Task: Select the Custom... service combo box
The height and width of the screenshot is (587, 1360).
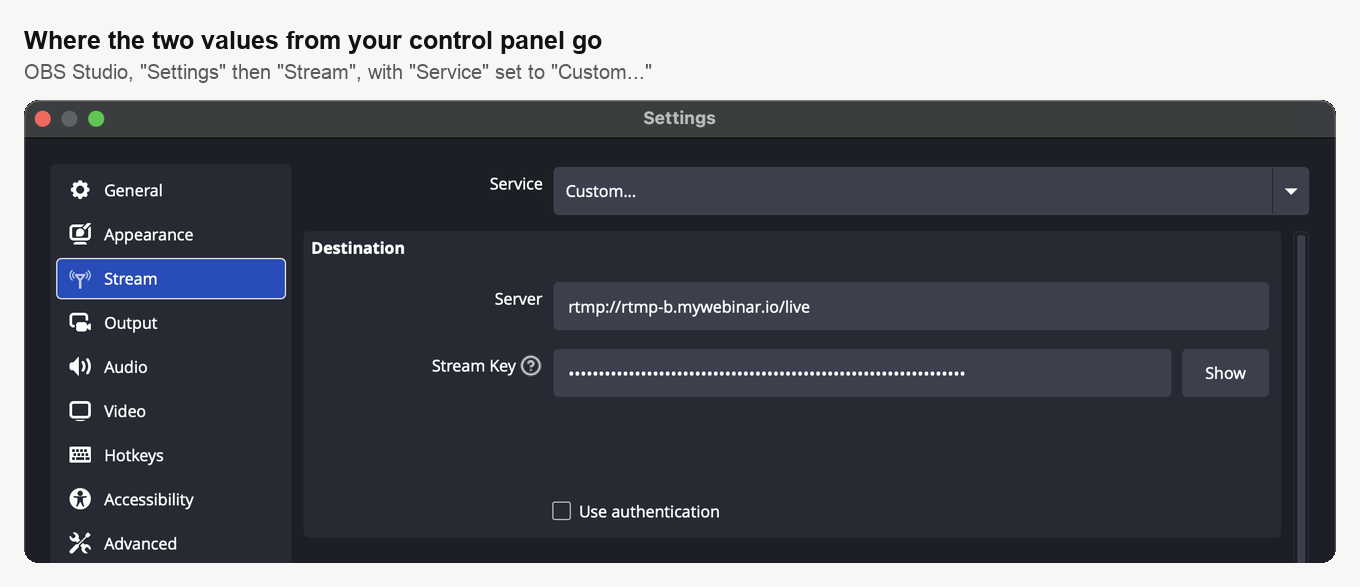Action: 931,191
